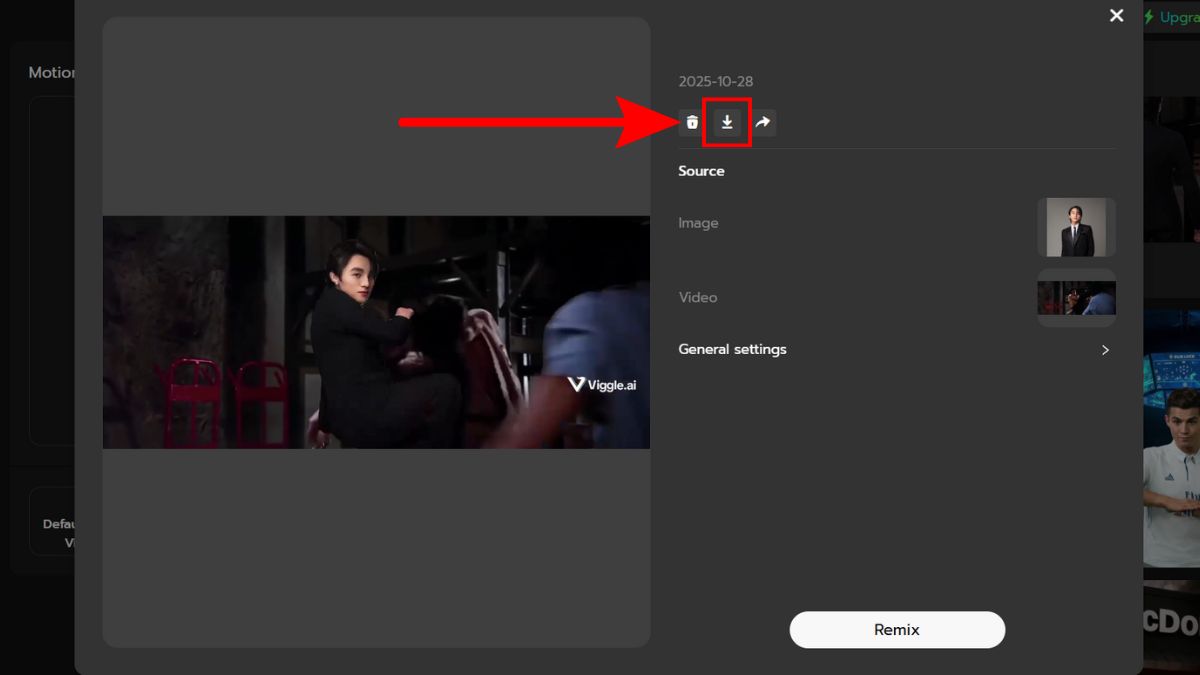
Task: Expand the General settings section
Action: pos(732,349)
